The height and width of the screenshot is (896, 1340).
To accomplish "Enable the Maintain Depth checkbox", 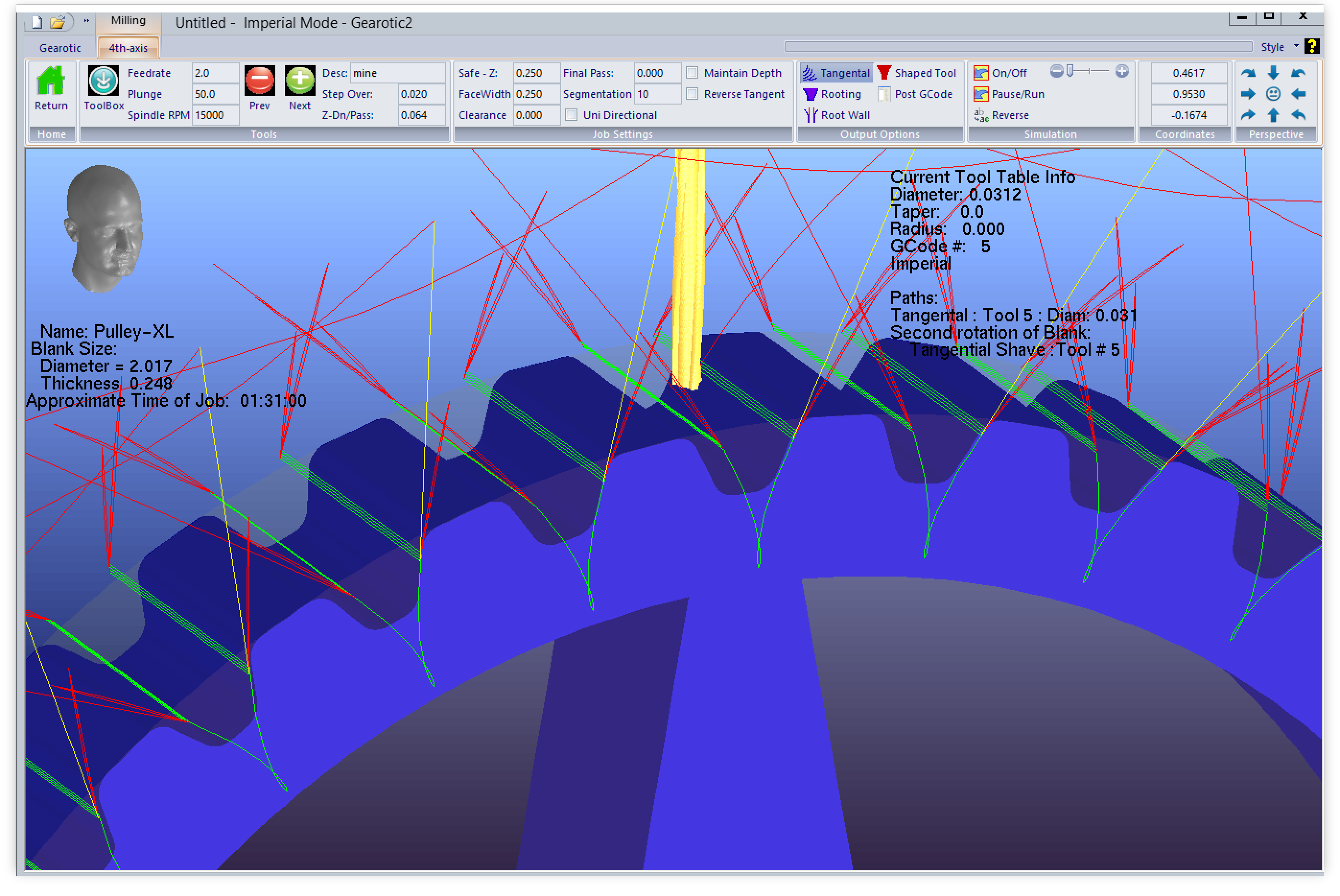I will 692,73.
